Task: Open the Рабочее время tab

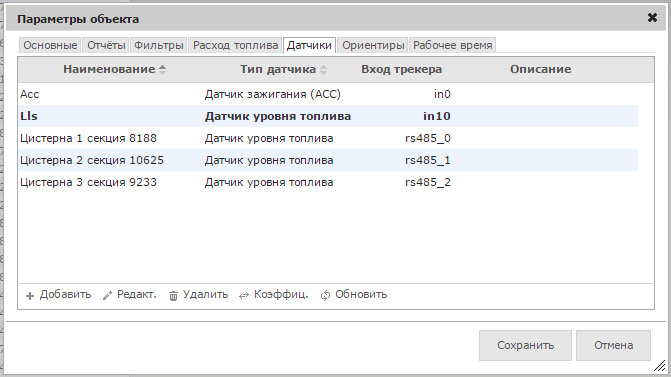Action: 452,45
